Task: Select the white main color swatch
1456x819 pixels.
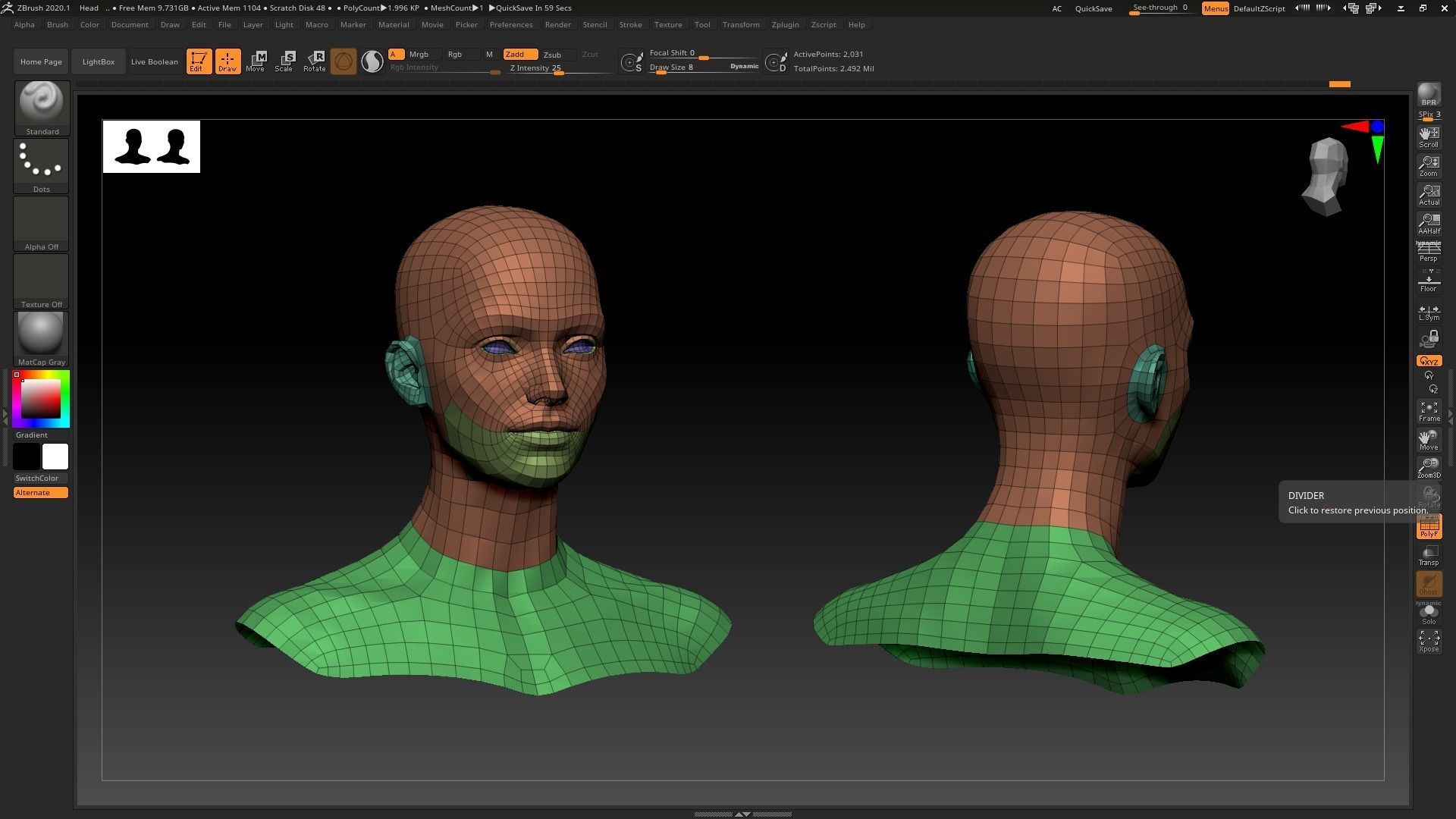Action: (55, 457)
